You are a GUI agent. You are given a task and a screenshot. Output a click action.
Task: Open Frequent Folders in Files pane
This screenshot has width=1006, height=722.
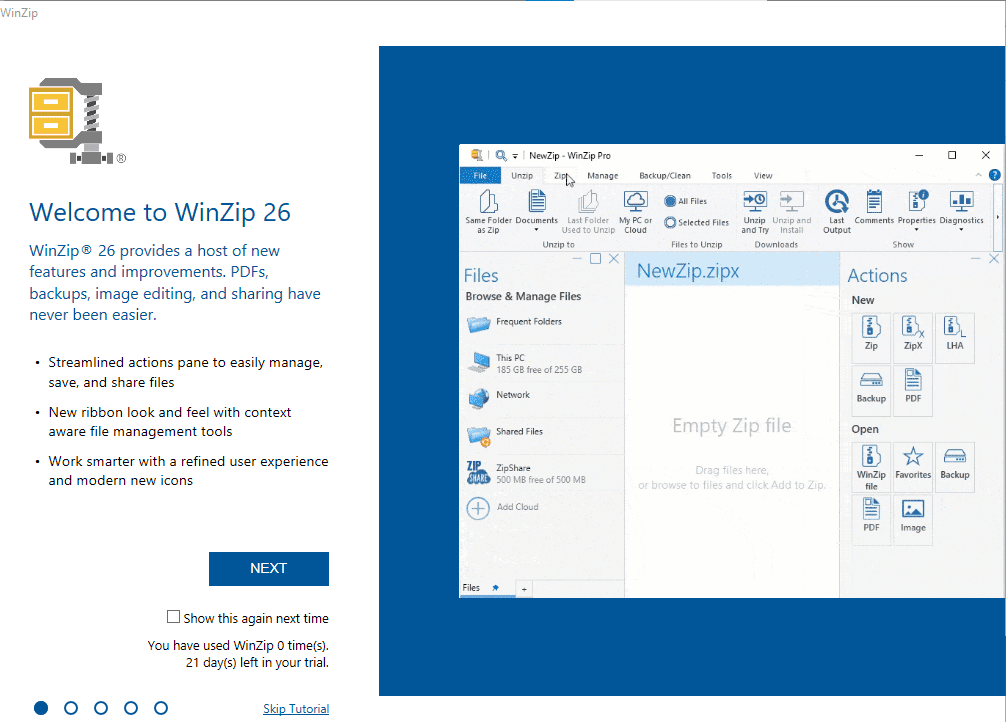pos(542,323)
